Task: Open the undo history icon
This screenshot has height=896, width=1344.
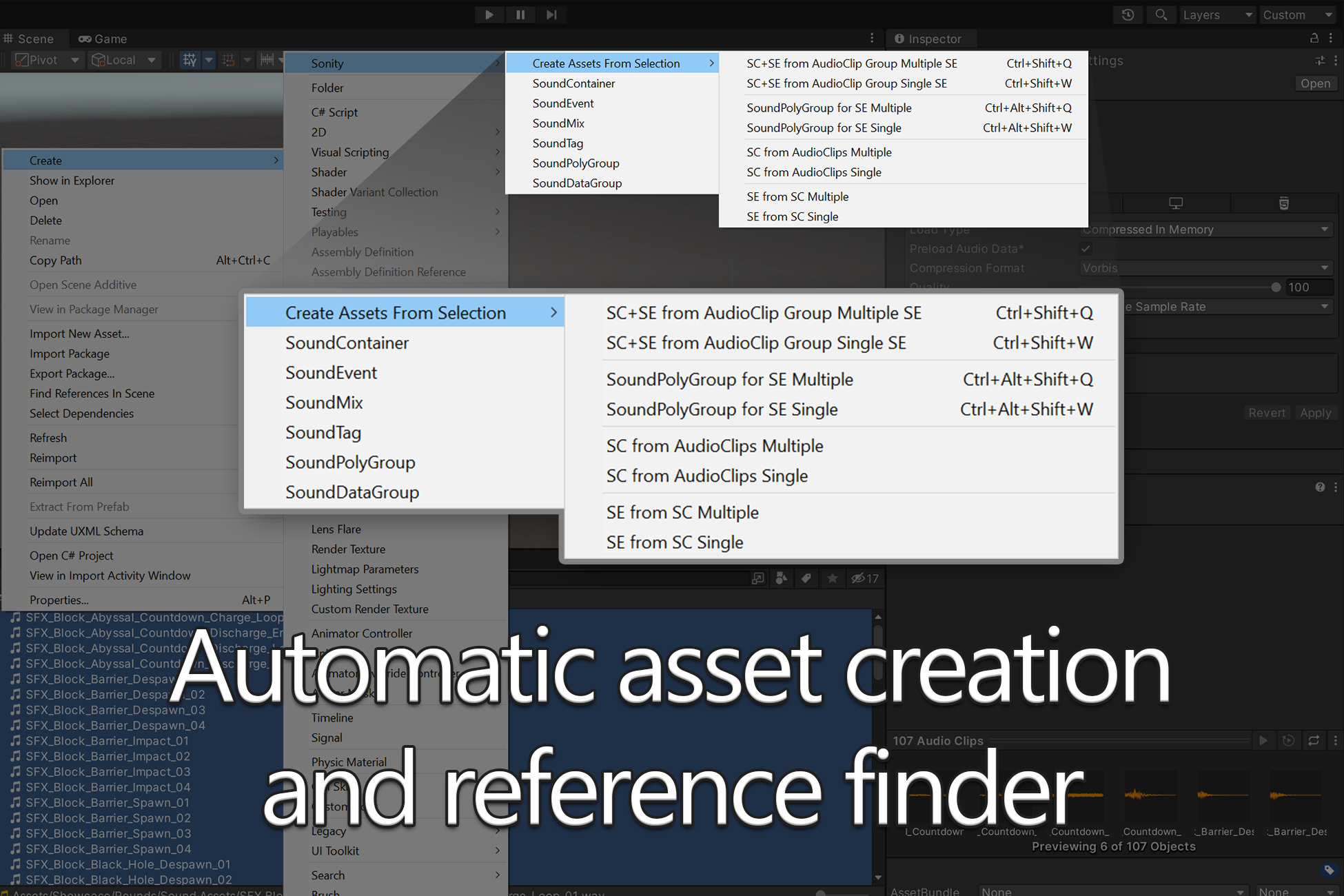Action: click(x=1128, y=14)
